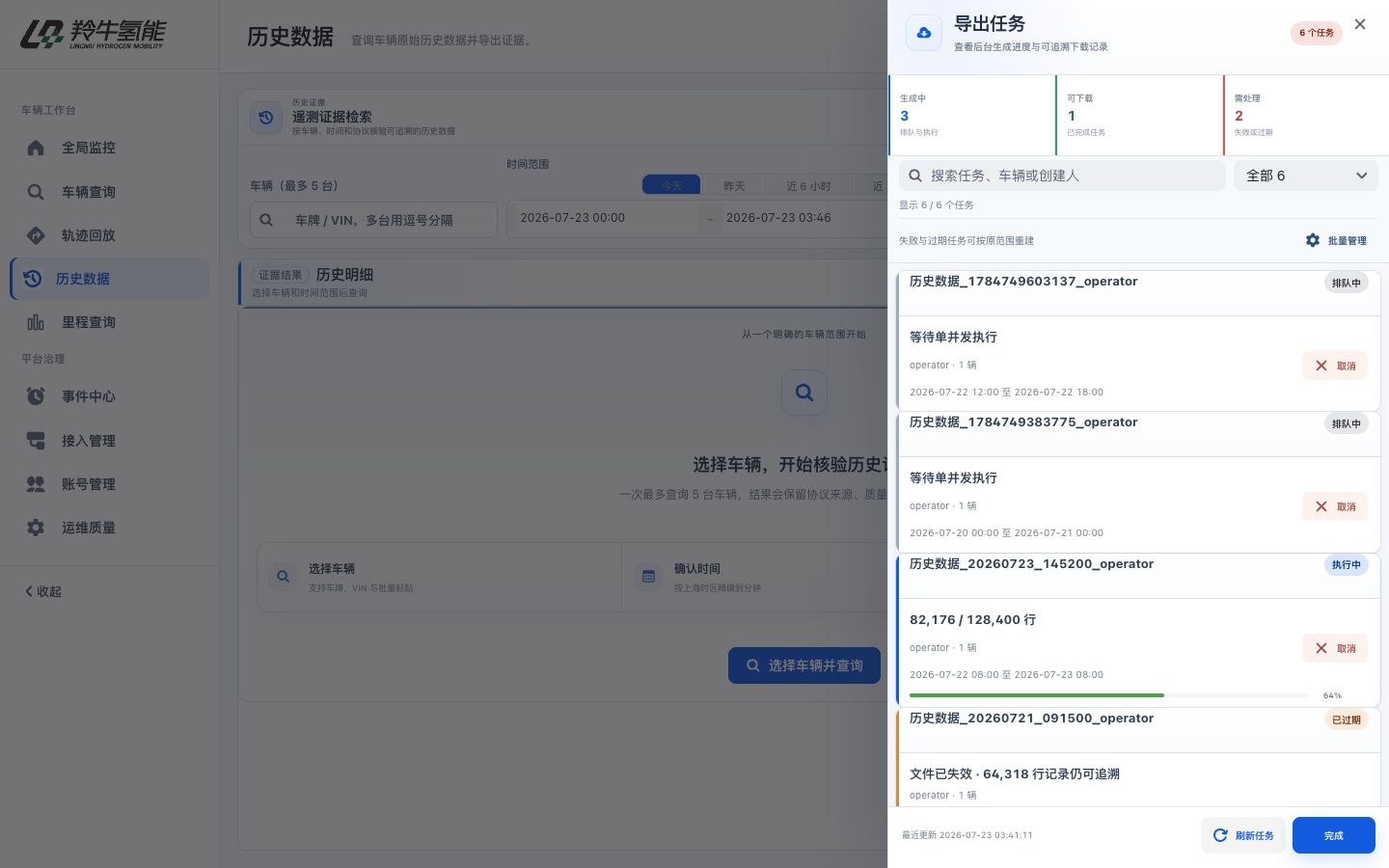Click the 执行中 status badge

click(1346, 565)
